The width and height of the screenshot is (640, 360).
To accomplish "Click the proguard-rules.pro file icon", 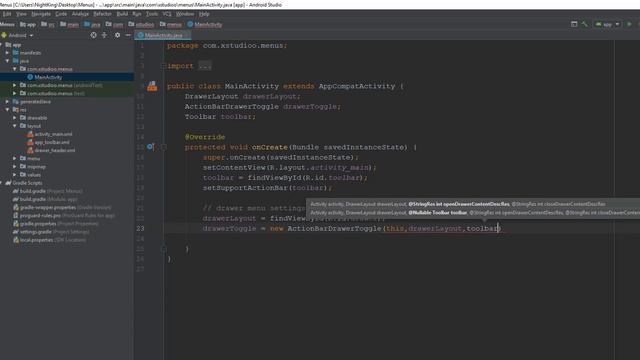I will pyautogui.click(x=16, y=216).
